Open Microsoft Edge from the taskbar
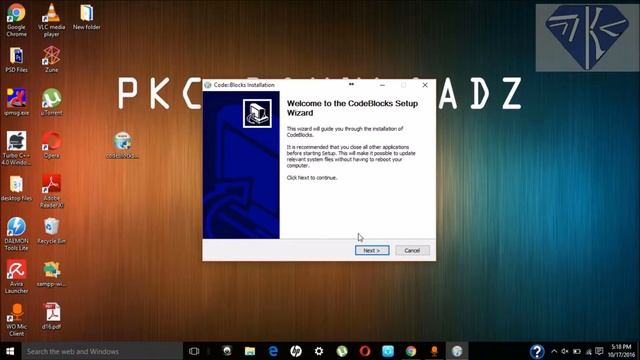The width and height of the screenshot is (640, 360). (273, 351)
